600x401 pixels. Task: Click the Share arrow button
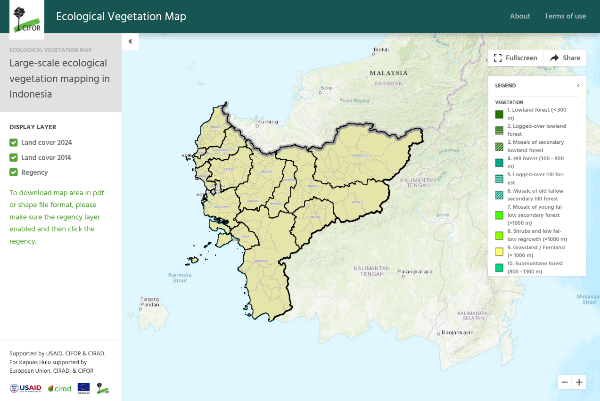pos(565,58)
